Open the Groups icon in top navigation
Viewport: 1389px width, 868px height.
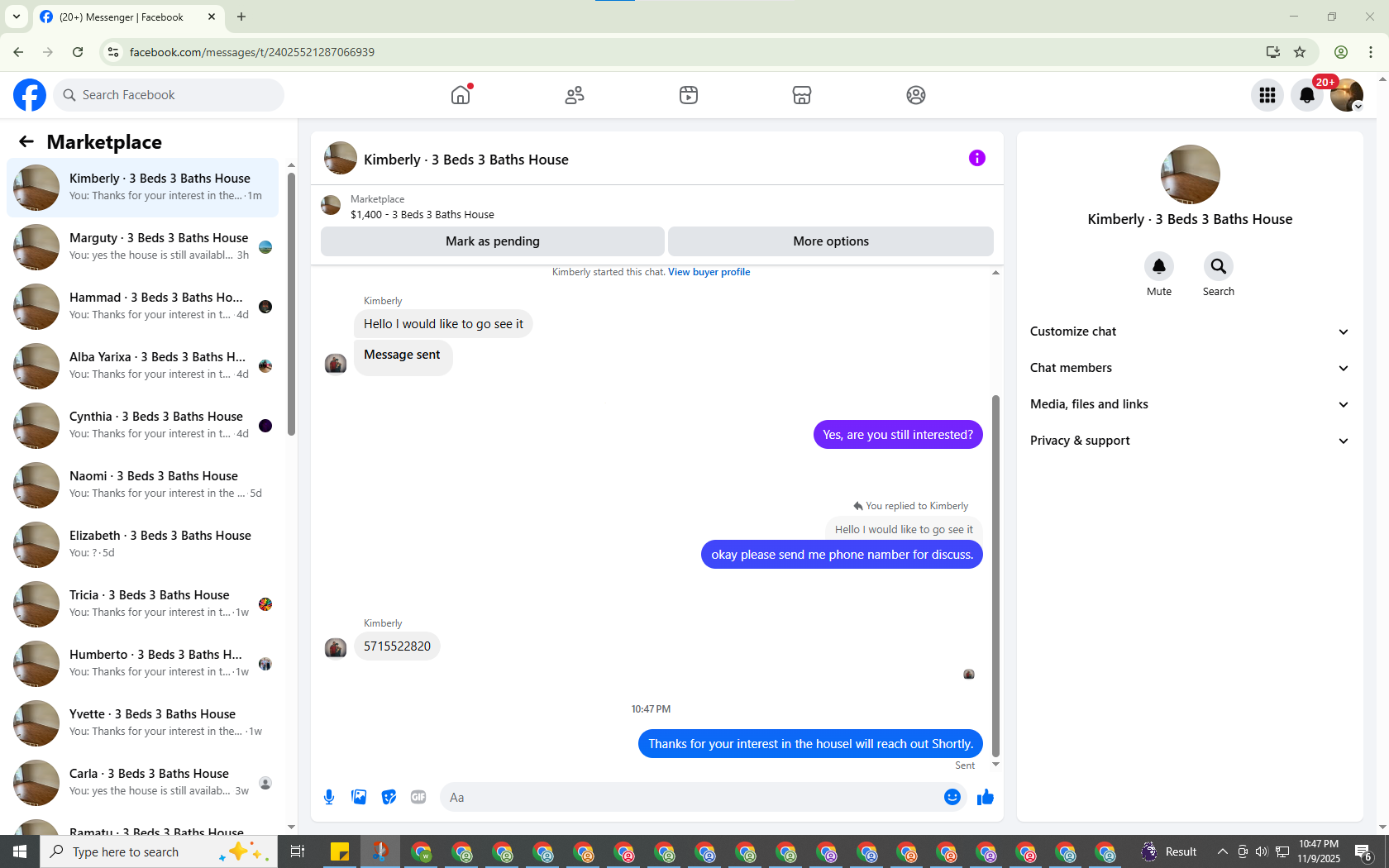point(916,95)
